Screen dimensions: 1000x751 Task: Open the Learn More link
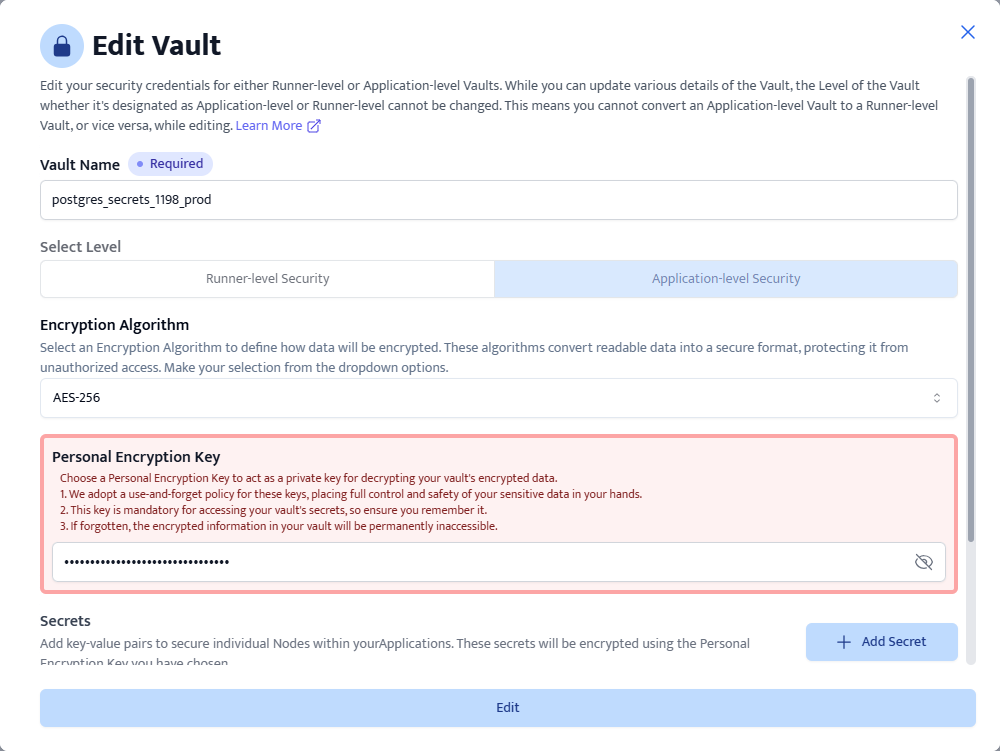pyautogui.click(x=268, y=126)
